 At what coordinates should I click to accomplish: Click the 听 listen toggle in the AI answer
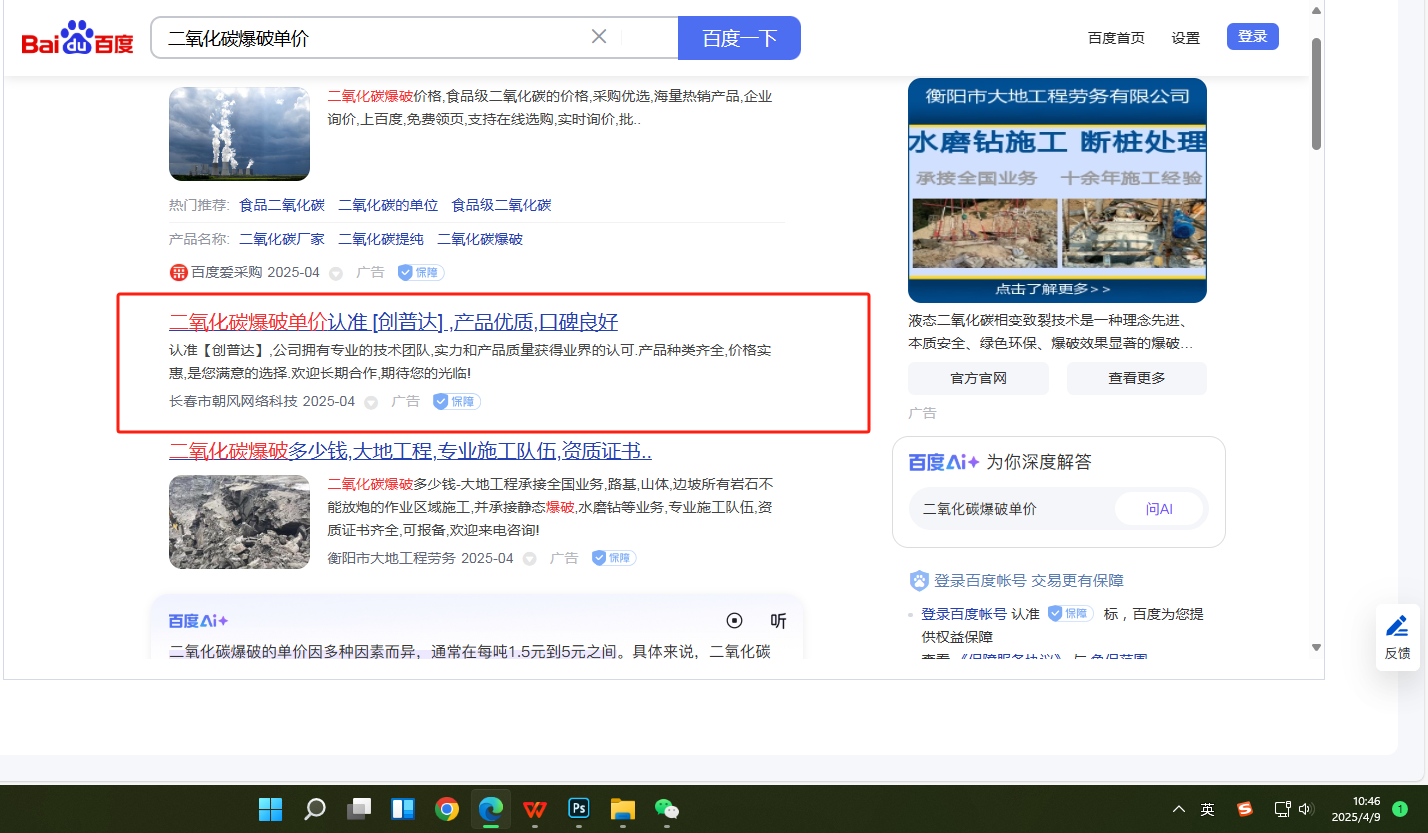coord(778,621)
